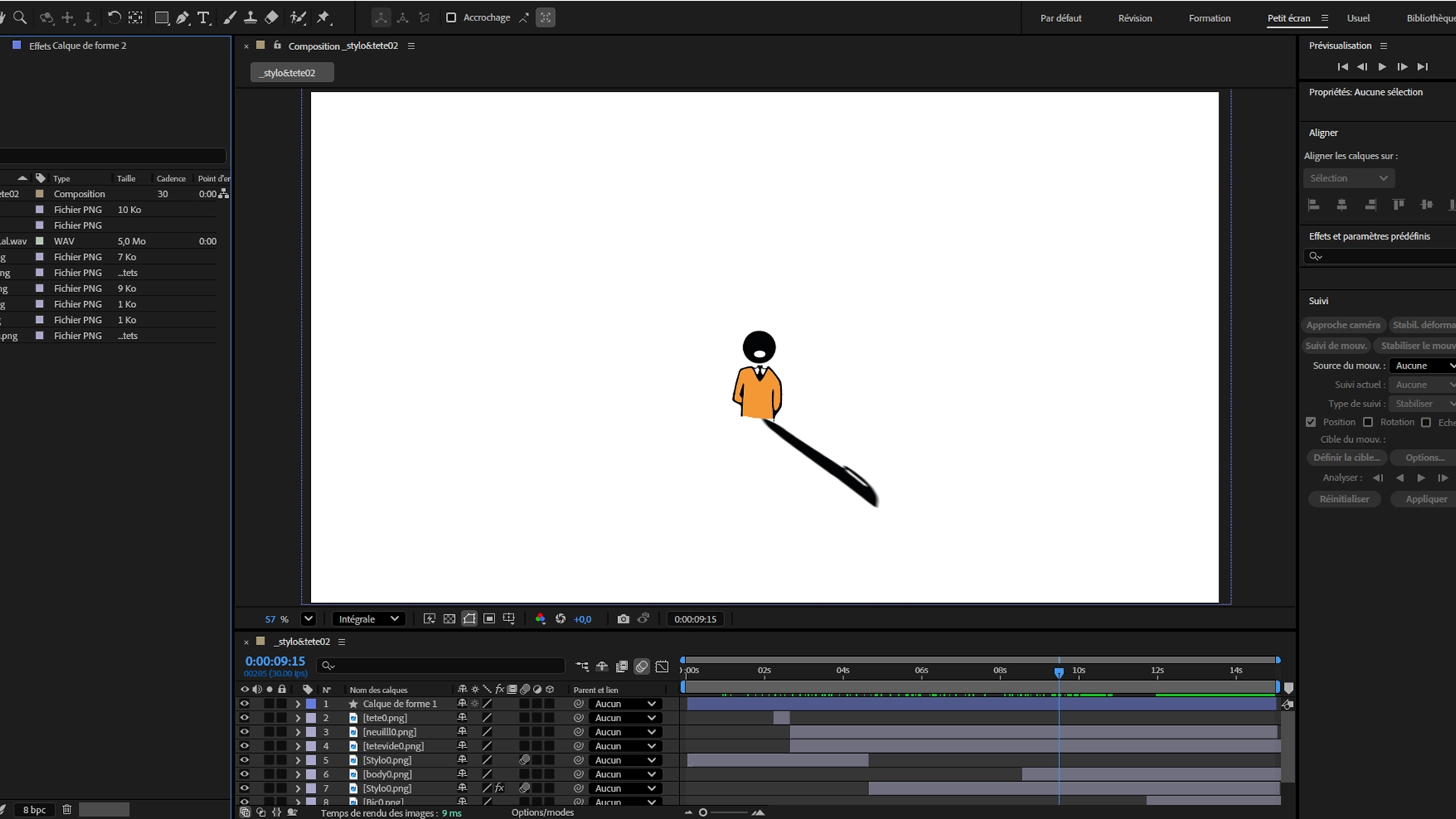
Task: Switch to the Révision workspace
Action: (1134, 18)
